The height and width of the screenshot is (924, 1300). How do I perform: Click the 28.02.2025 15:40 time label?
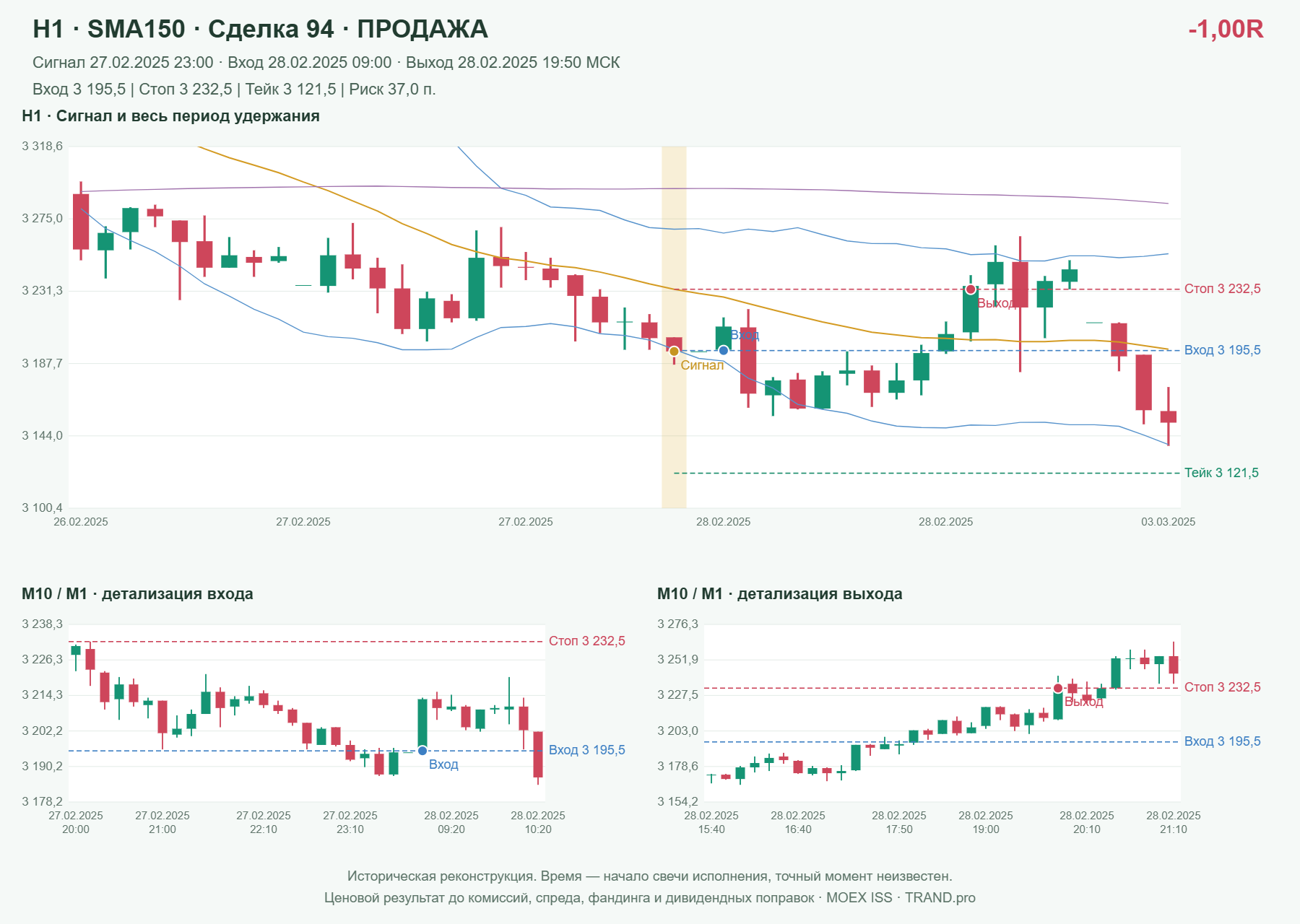click(x=711, y=822)
